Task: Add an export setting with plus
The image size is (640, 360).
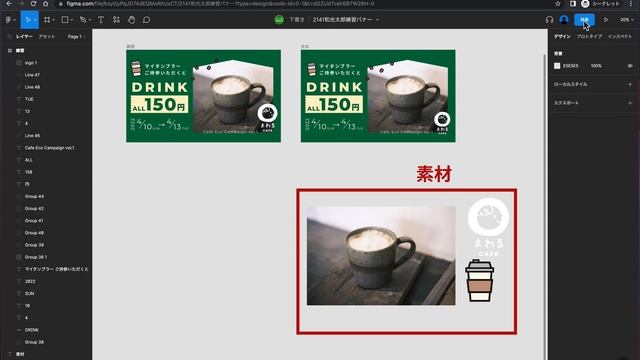Action: (x=630, y=103)
